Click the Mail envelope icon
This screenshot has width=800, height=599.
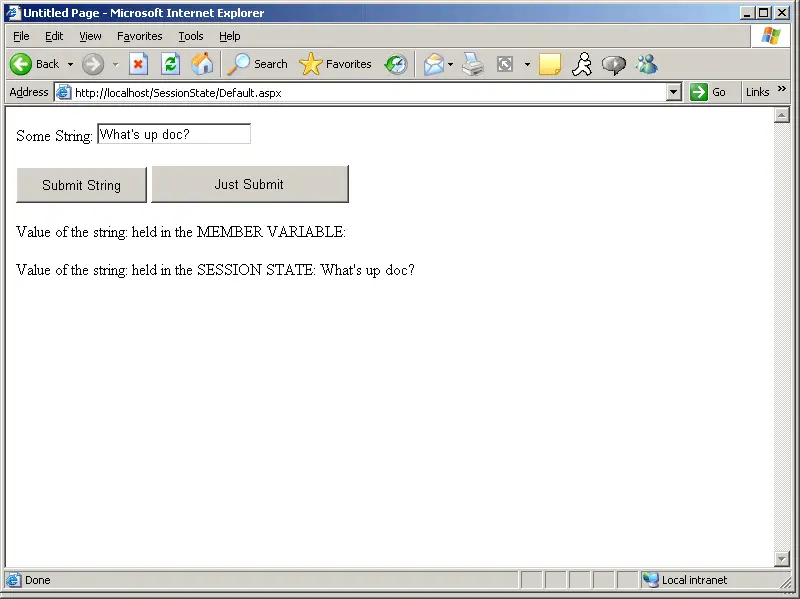coord(434,64)
